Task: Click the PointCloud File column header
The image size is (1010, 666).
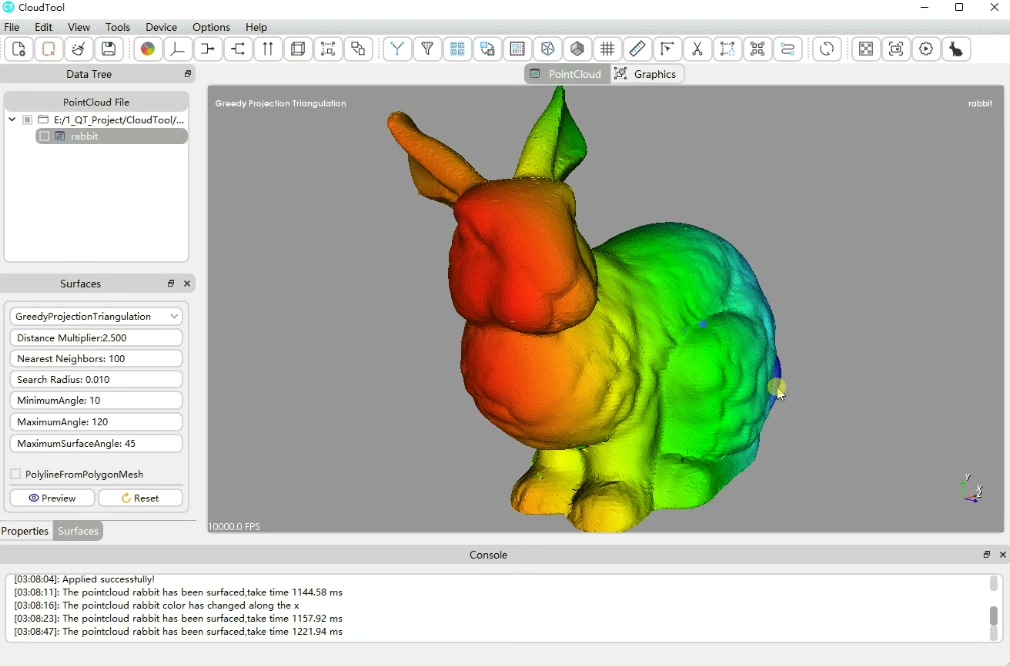Action: click(x=96, y=102)
